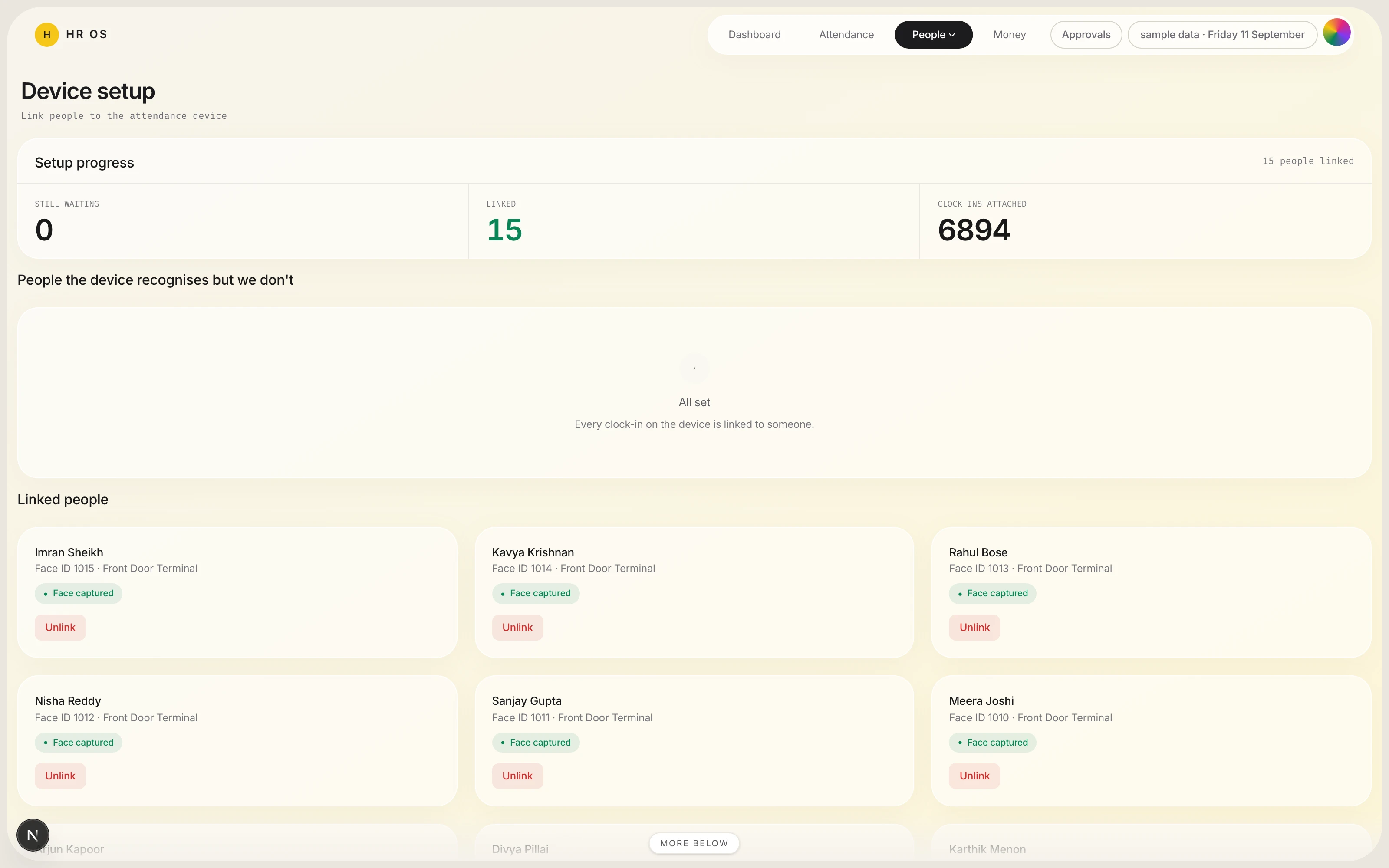The height and width of the screenshot is (868, 1389).
Task: Click the yellow HR OS logo icon
Action: 46,34
